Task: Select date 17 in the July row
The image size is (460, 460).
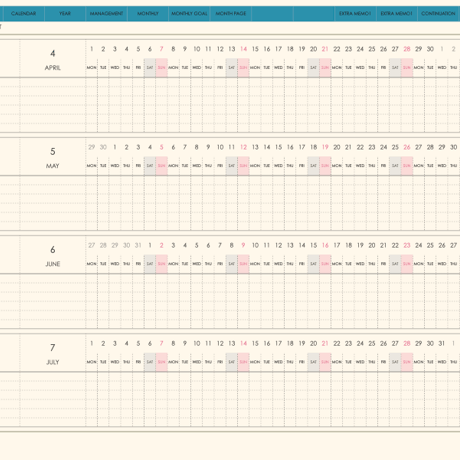Action: [x=278, y=343]
